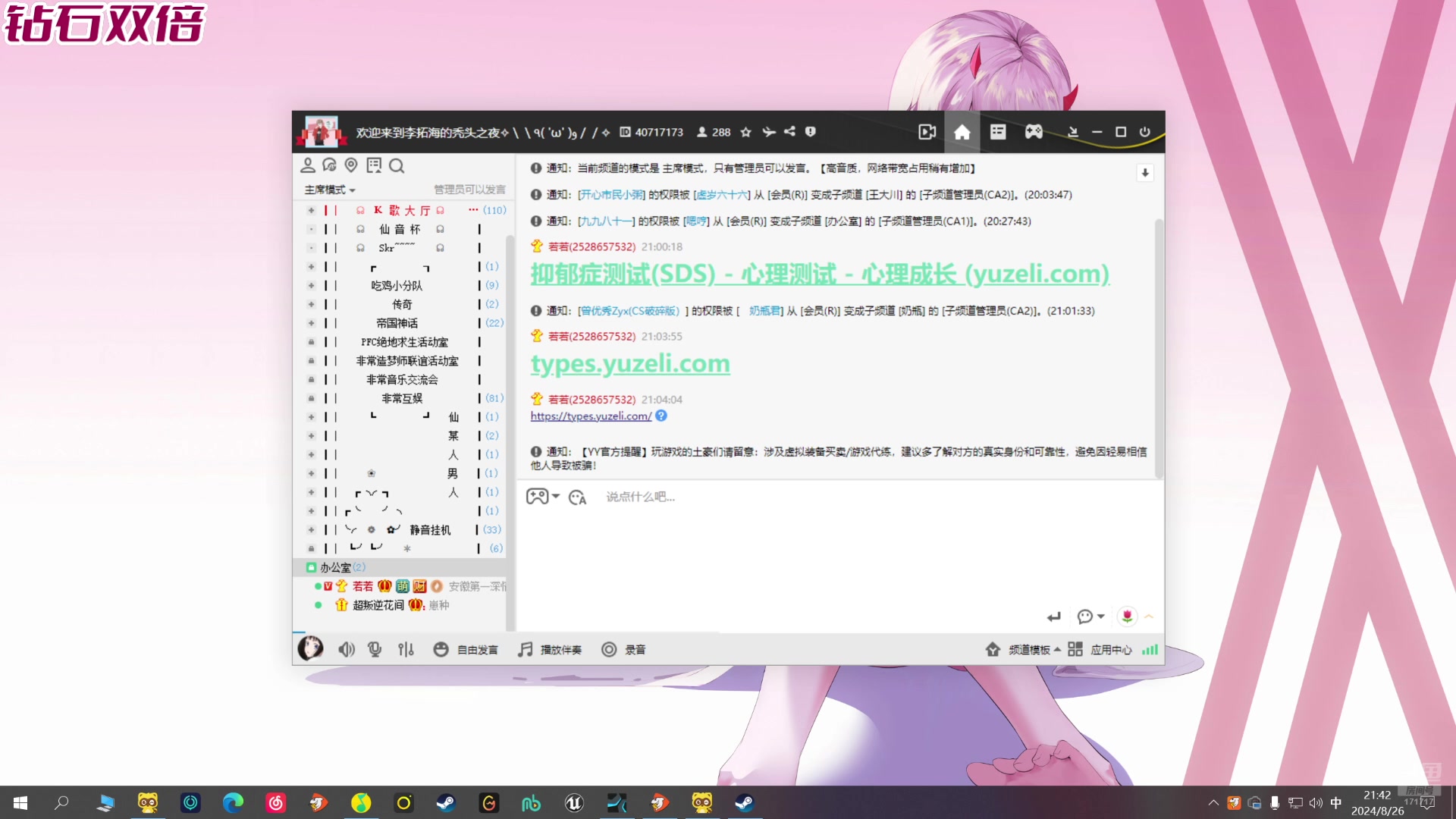This screenshot has height=819, width=1456.
Task: Click the airplane invite icon in title bar
Action: point(769,132)
